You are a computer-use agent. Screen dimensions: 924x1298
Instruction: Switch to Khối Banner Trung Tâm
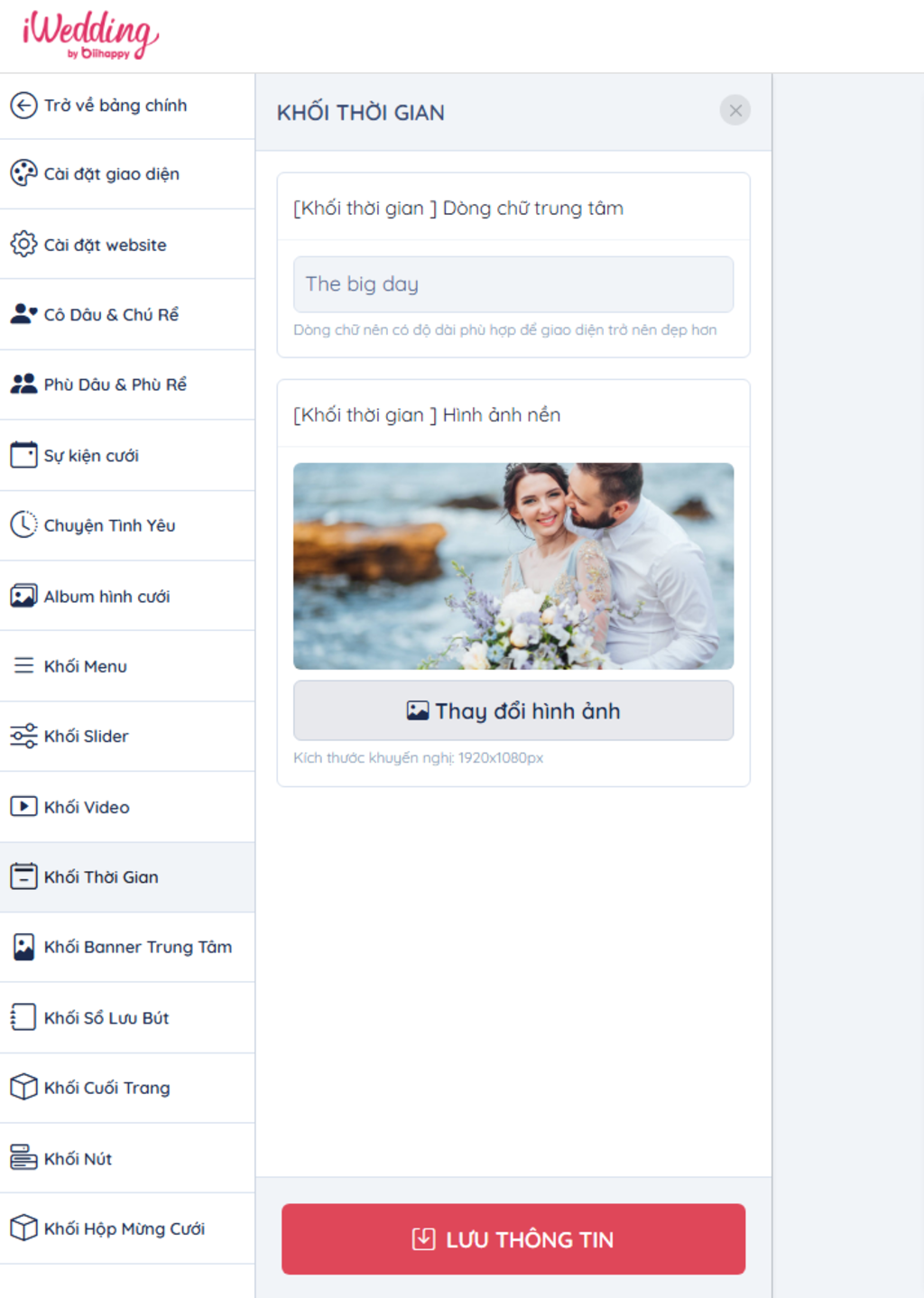139,947
